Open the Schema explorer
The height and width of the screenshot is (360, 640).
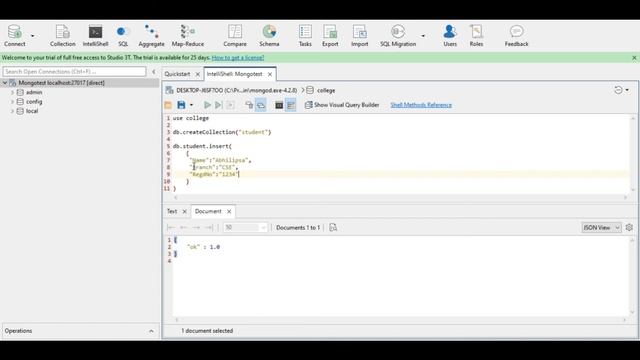269,36
